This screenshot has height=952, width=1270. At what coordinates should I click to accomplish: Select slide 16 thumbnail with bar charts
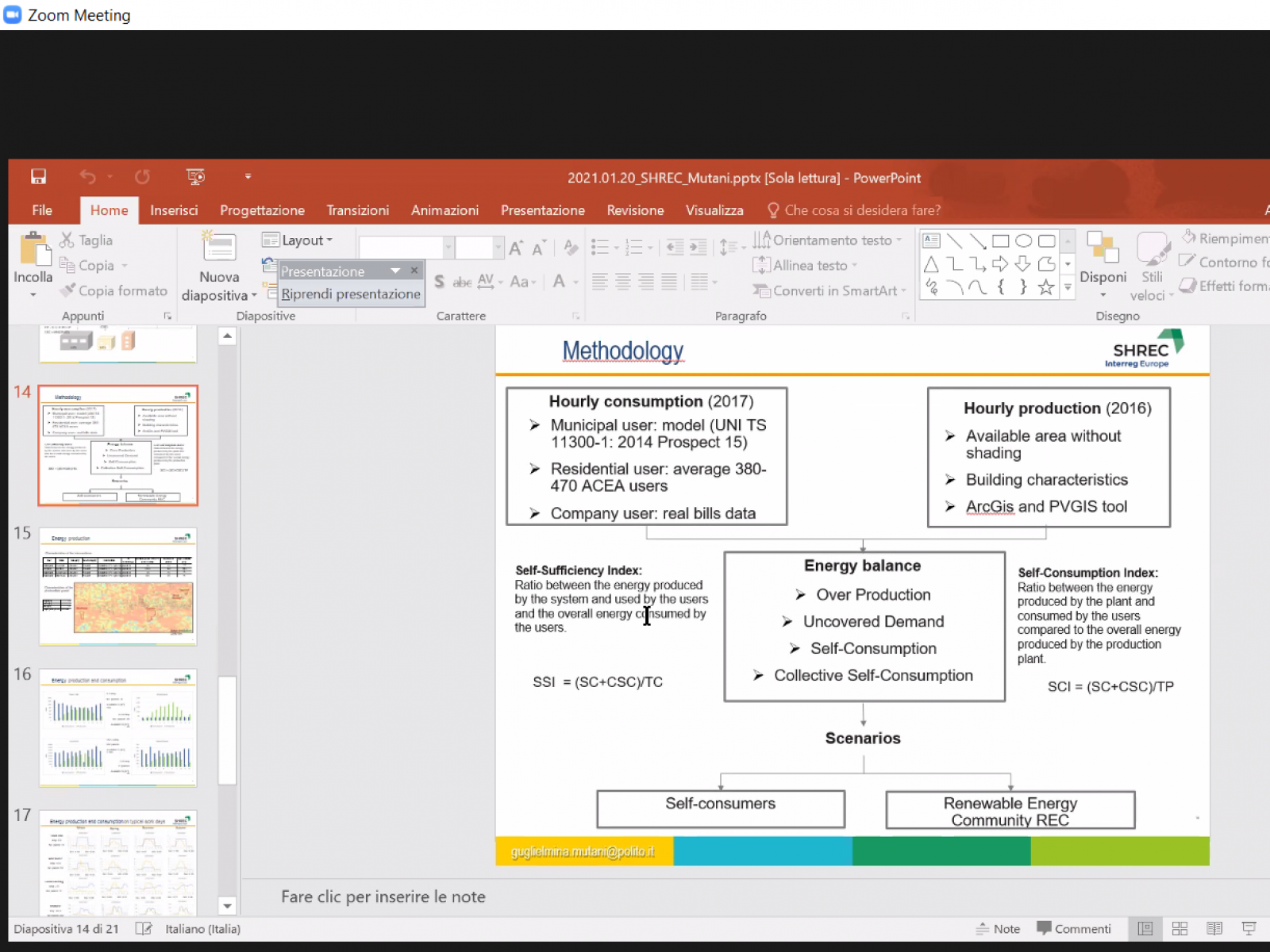coord(118,727)
